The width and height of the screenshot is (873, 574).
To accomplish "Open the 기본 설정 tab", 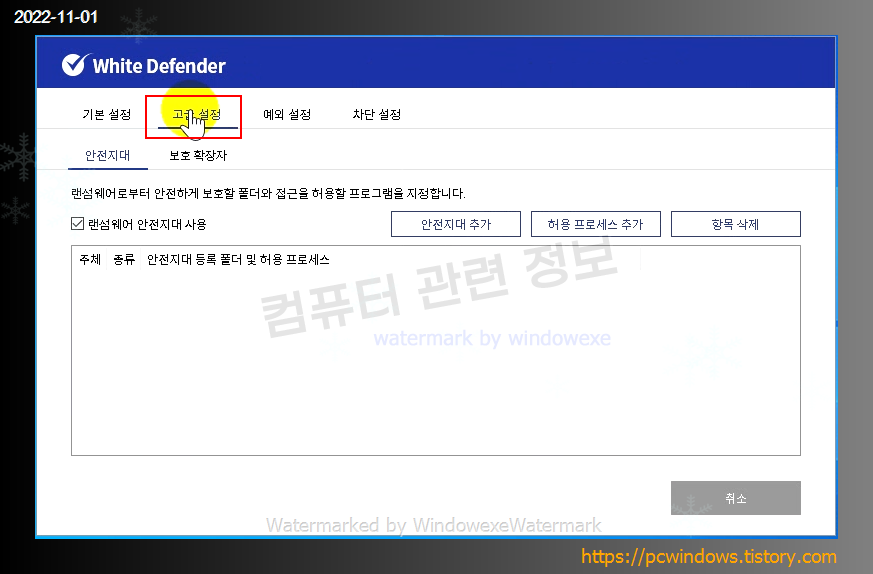I will click(x=106, y=115).
